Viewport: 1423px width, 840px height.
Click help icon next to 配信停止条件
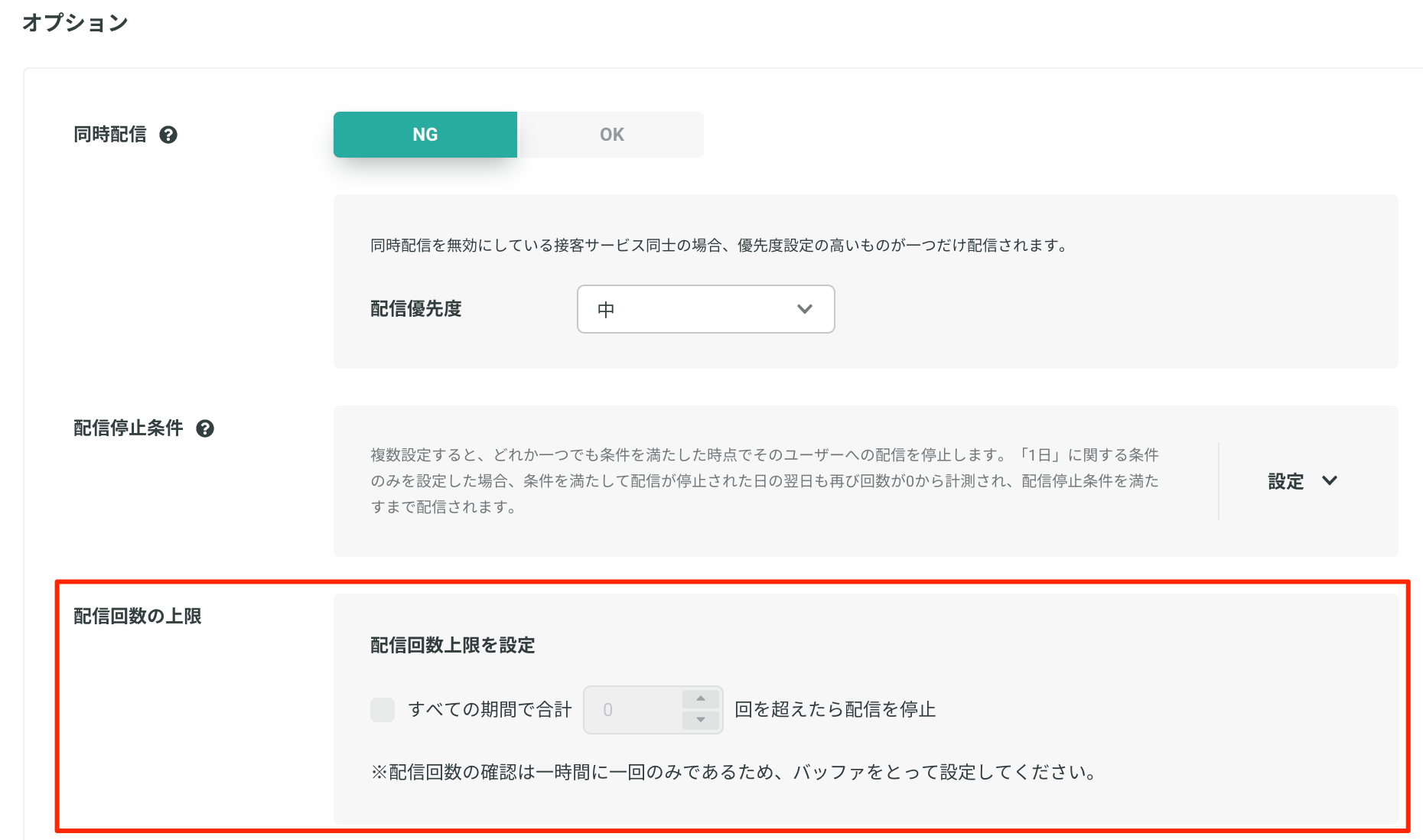click(x=205, y=428)
